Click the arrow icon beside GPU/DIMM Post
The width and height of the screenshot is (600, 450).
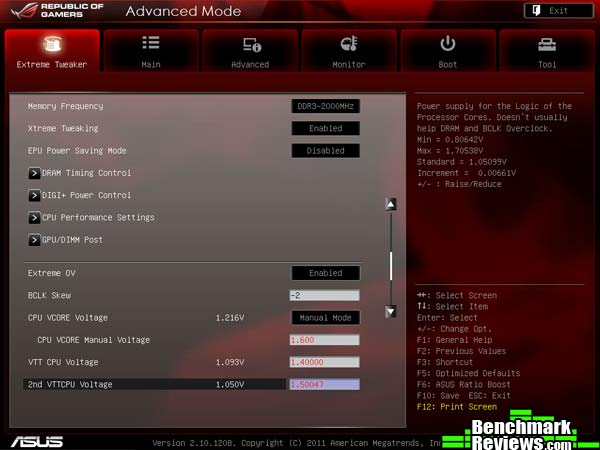point(34,240)
